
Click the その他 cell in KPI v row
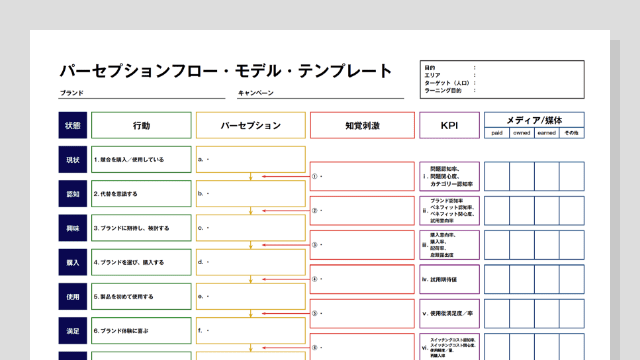coord(571,313)
